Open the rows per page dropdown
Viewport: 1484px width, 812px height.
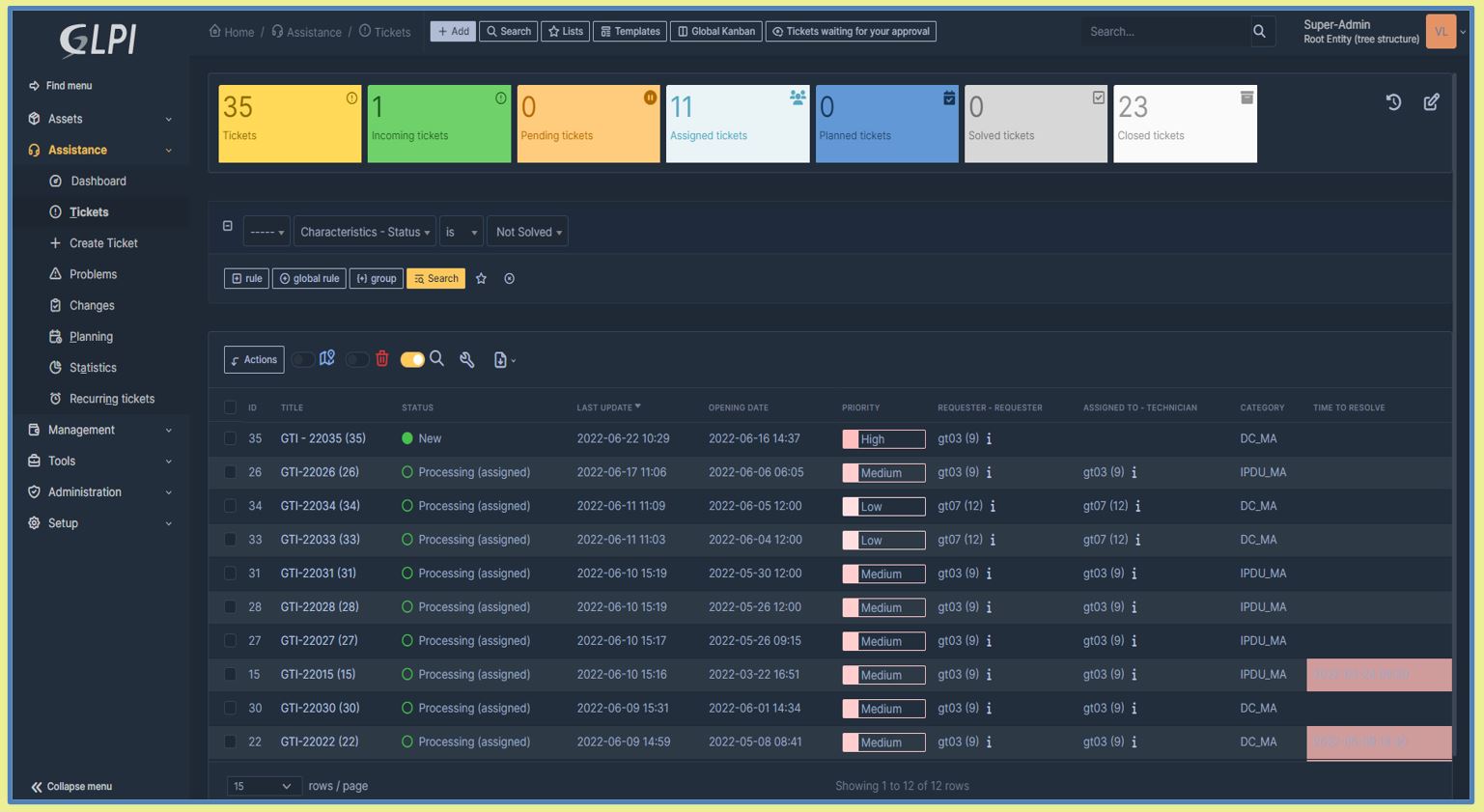pyautogui.click(x=264, y=786)
